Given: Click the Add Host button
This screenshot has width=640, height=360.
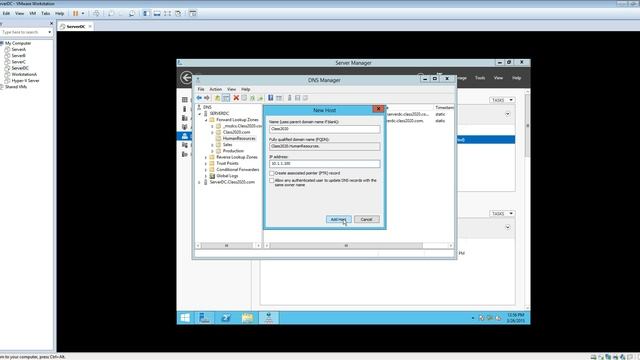Looking at the screenshot, I should tap(338, 220).
